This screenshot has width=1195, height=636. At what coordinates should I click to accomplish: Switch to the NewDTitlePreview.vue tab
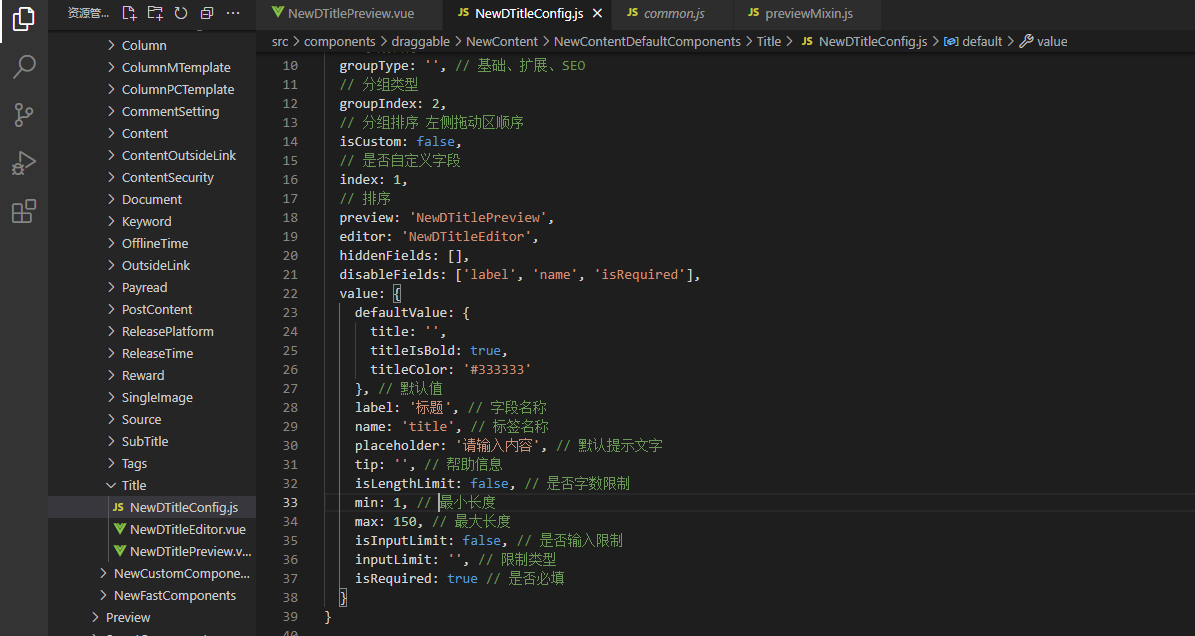coord(350,14)
